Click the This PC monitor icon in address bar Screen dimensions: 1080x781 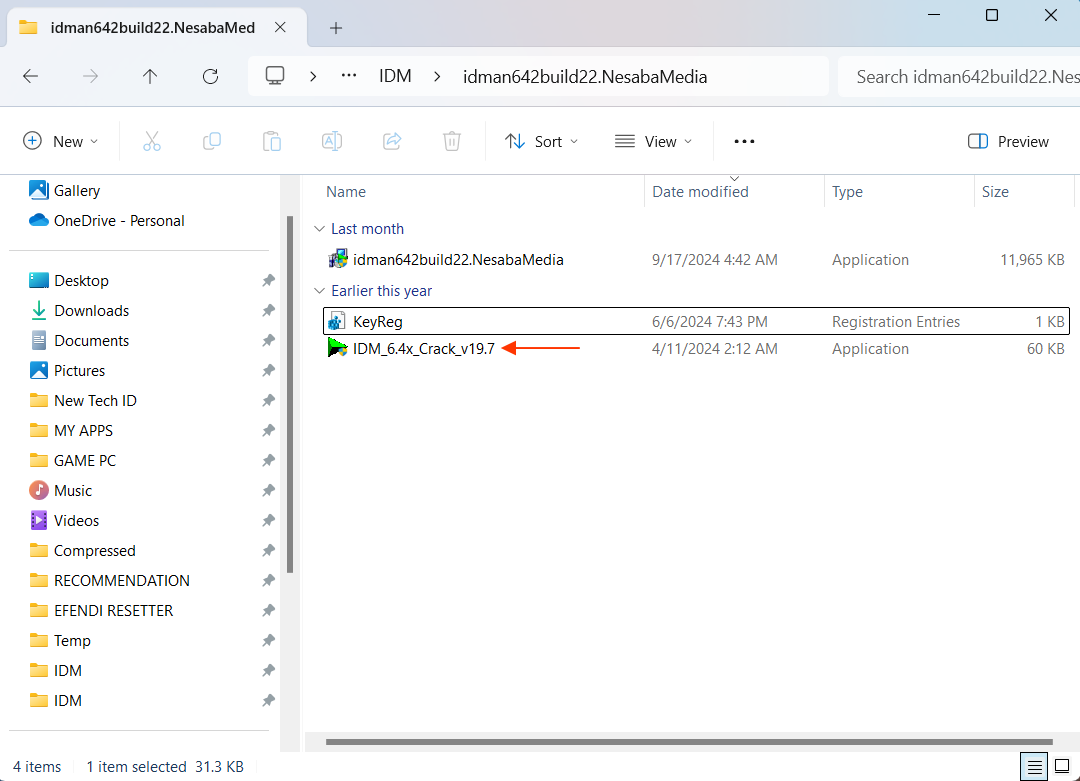[x=275, y=76]
